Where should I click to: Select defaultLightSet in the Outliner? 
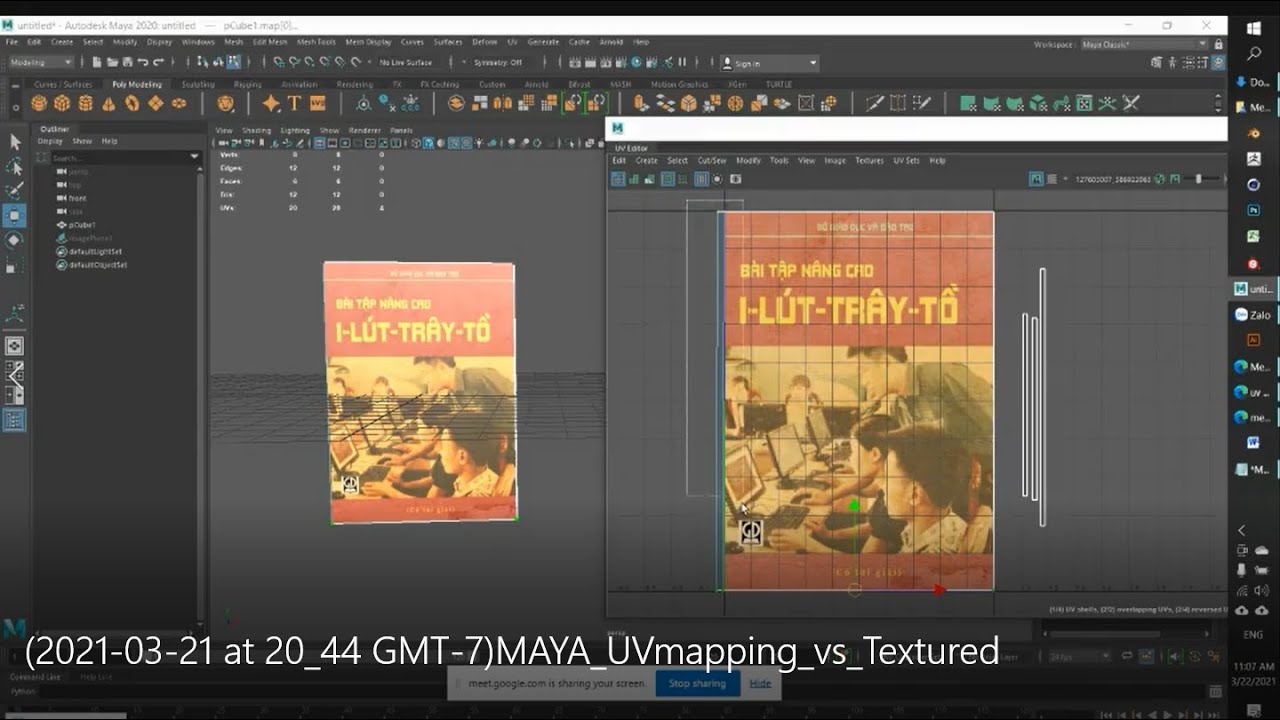[x=96, y=252]
